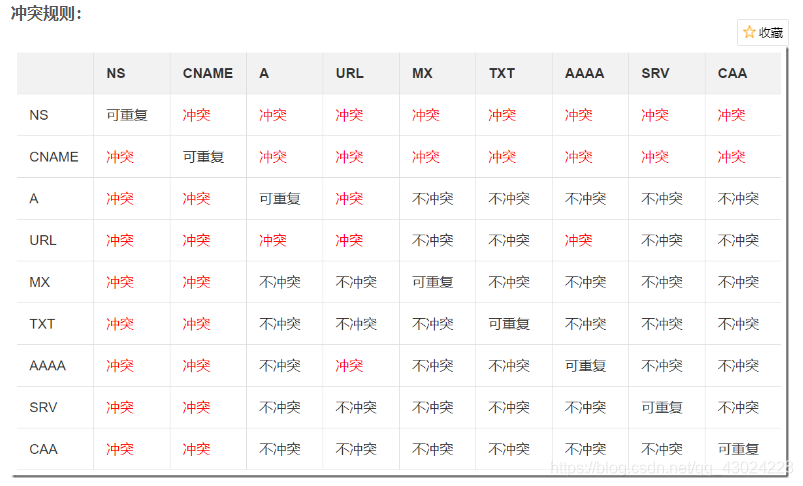
Task: Click the AAAA column header
Action: 584,73
